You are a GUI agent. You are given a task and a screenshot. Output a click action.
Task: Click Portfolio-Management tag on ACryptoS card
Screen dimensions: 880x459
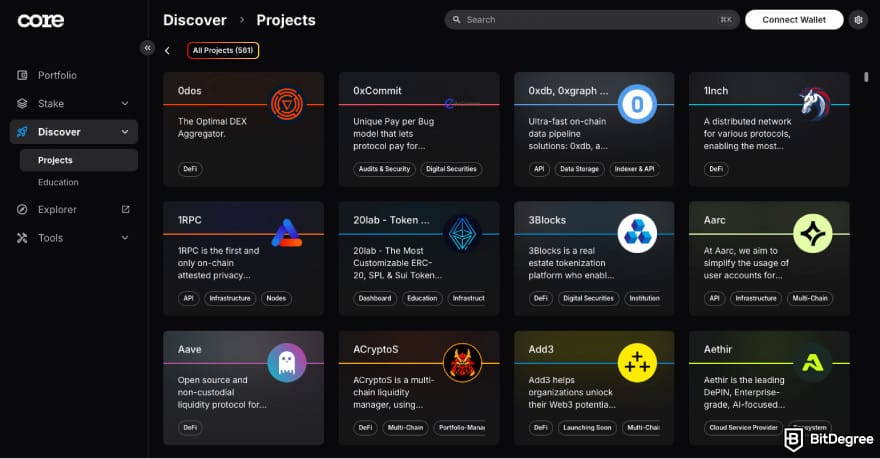pyautogui.click(x=461, y=428)
